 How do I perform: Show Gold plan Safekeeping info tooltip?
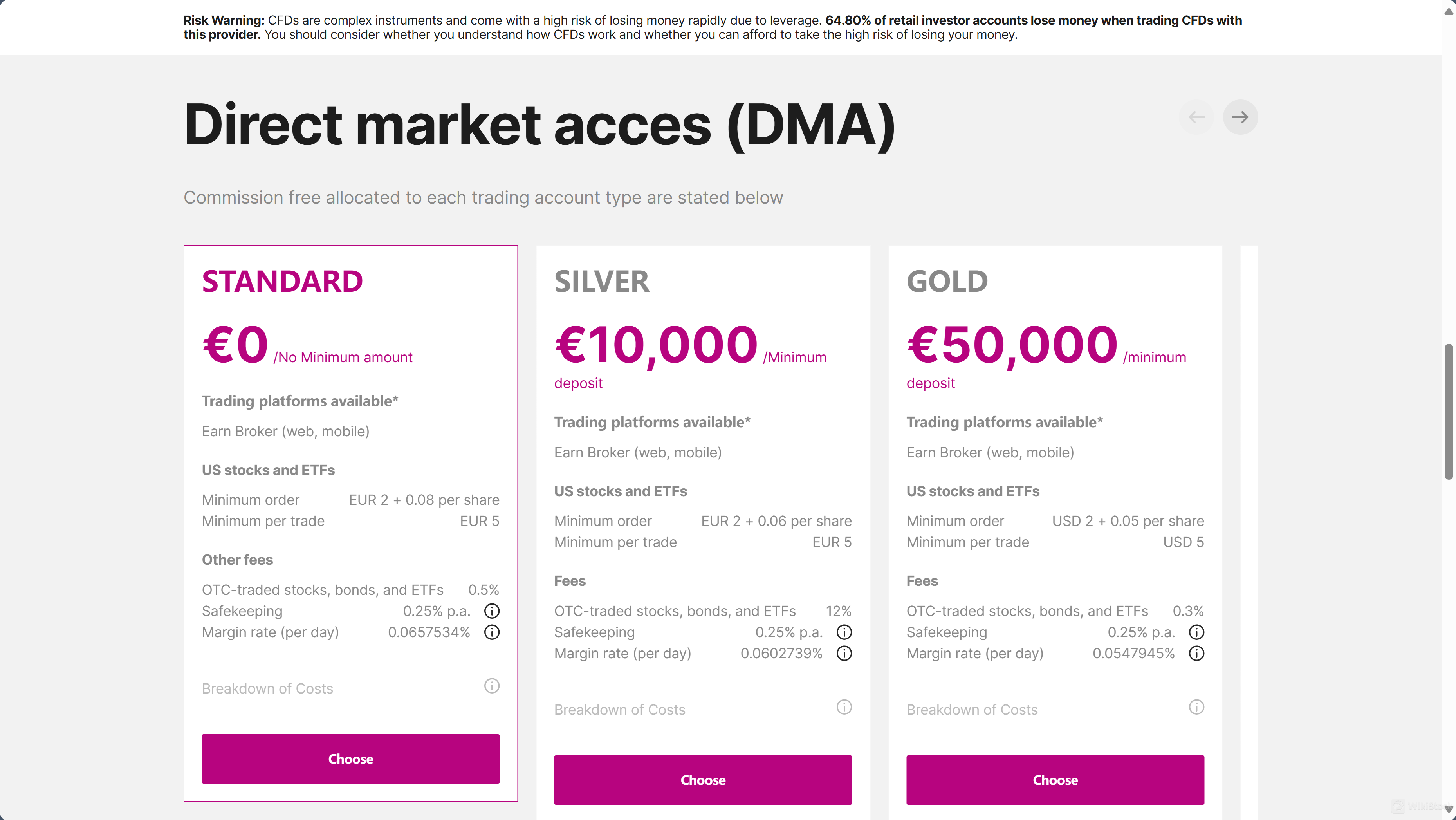(1196, 632)
